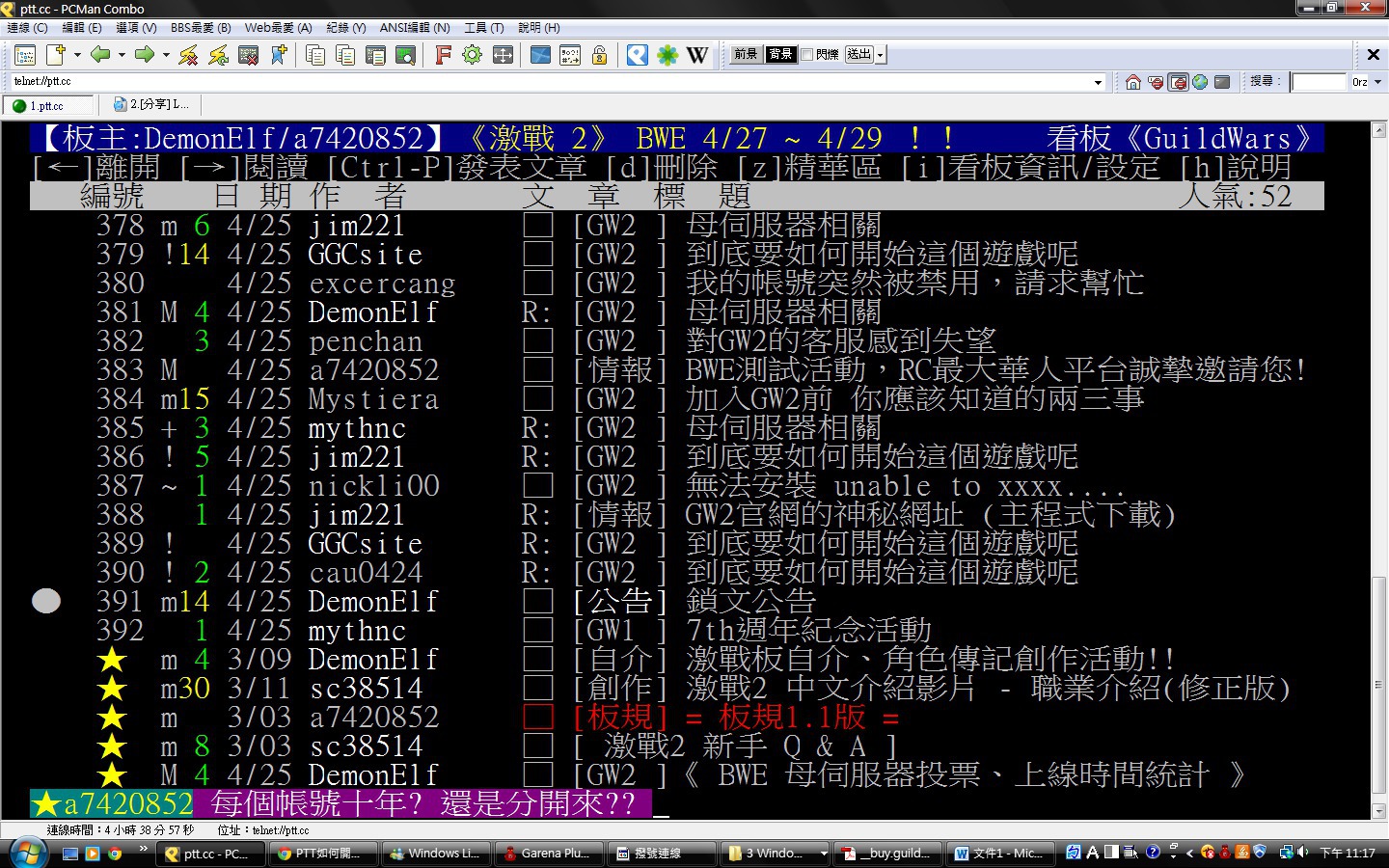Click the ANSI copy icon

[344, 55]
